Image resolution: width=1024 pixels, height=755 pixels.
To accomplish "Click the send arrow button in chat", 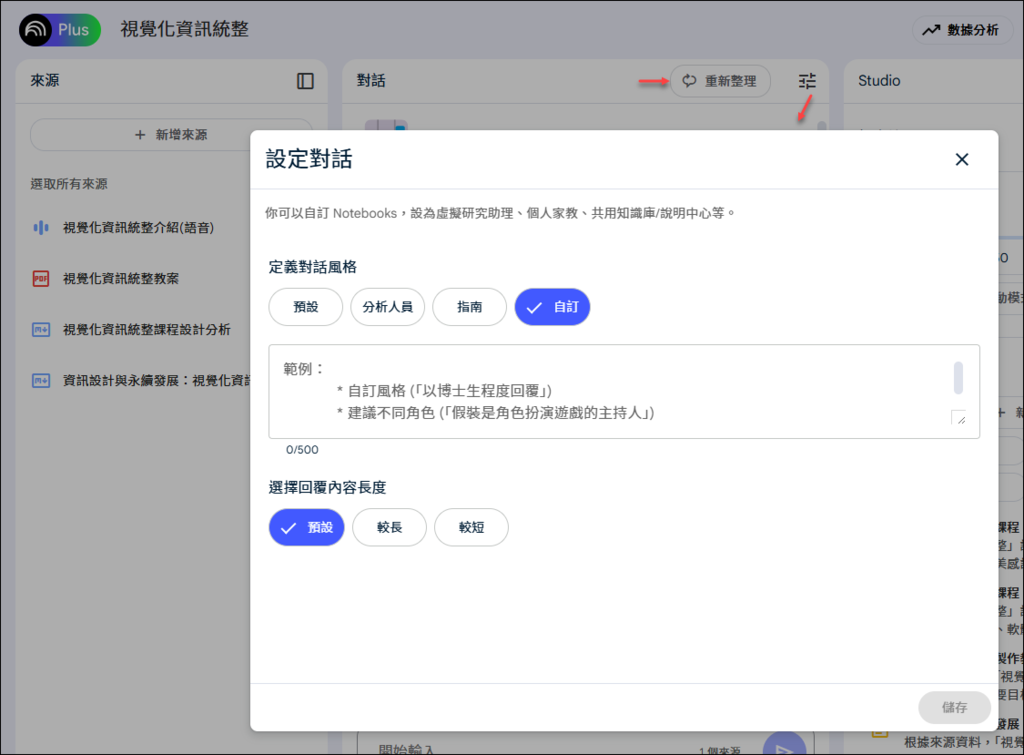I will pyautogui.click(x=784, y=745).
